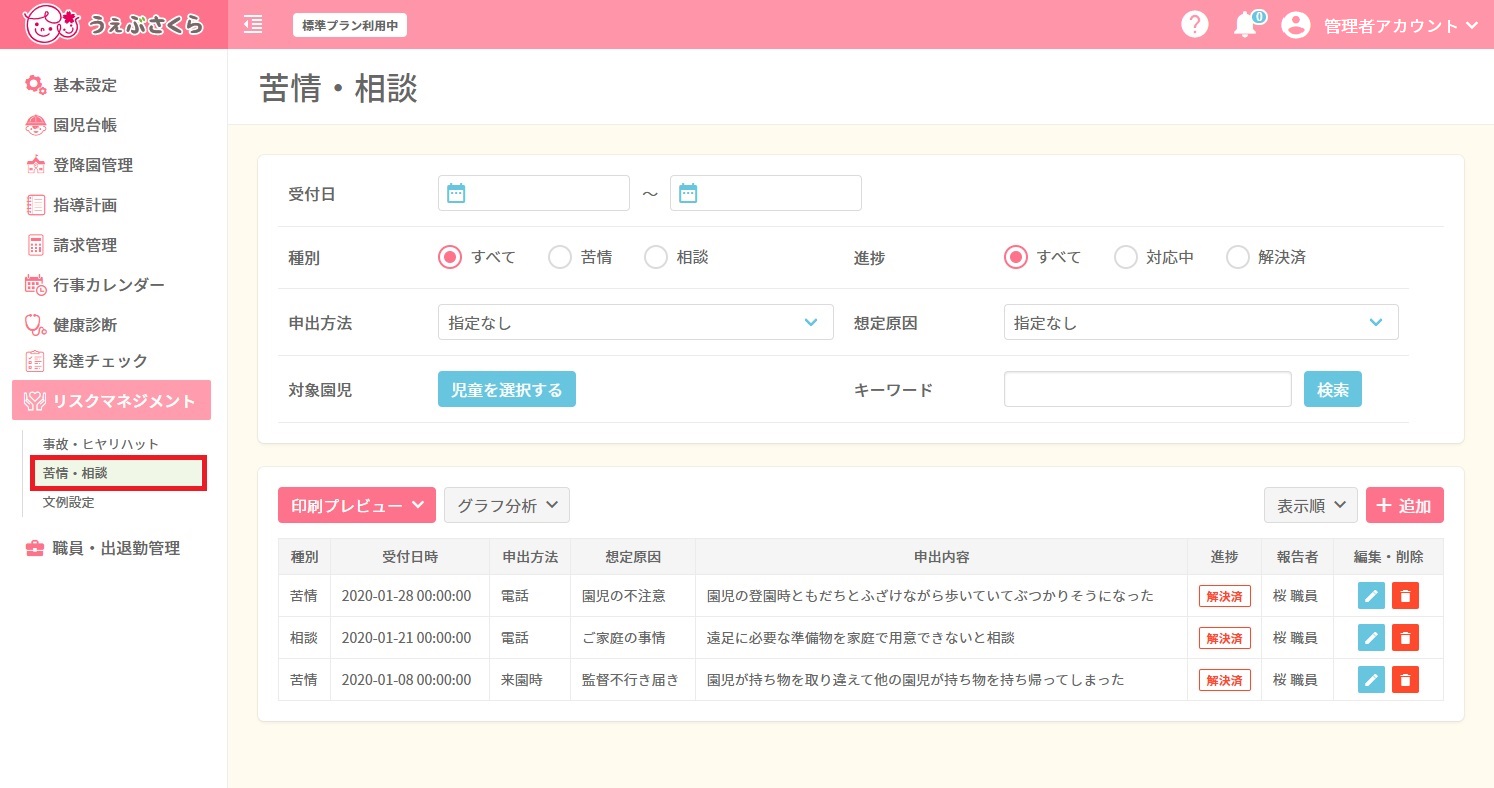Delete the 2020-01-21 record with trash icon
The image size is (1494, 788).
point(1405,638)
